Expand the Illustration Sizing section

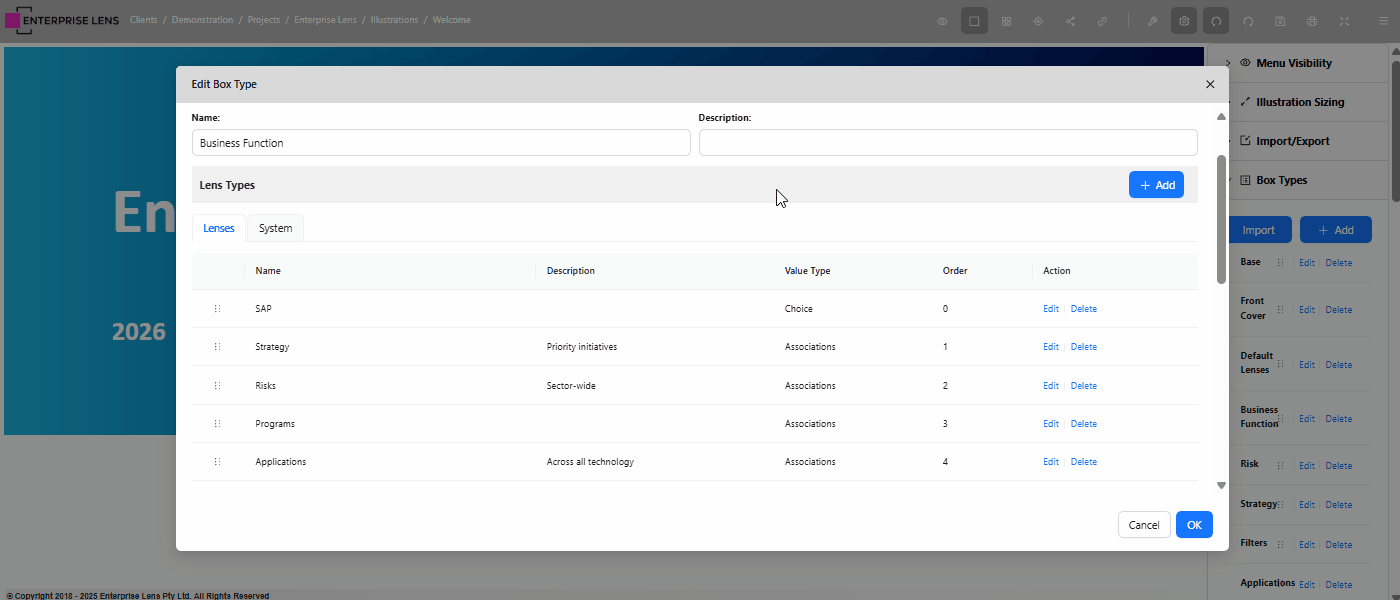(x=1299, y=102)
